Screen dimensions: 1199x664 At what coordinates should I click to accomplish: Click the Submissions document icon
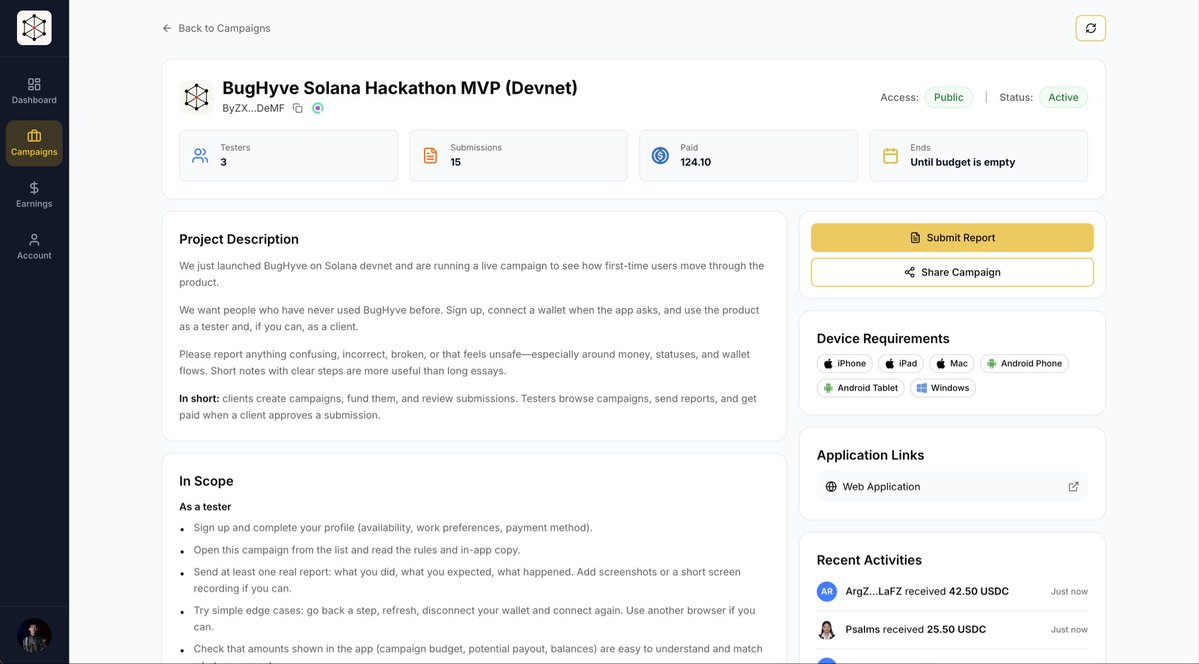431,156
